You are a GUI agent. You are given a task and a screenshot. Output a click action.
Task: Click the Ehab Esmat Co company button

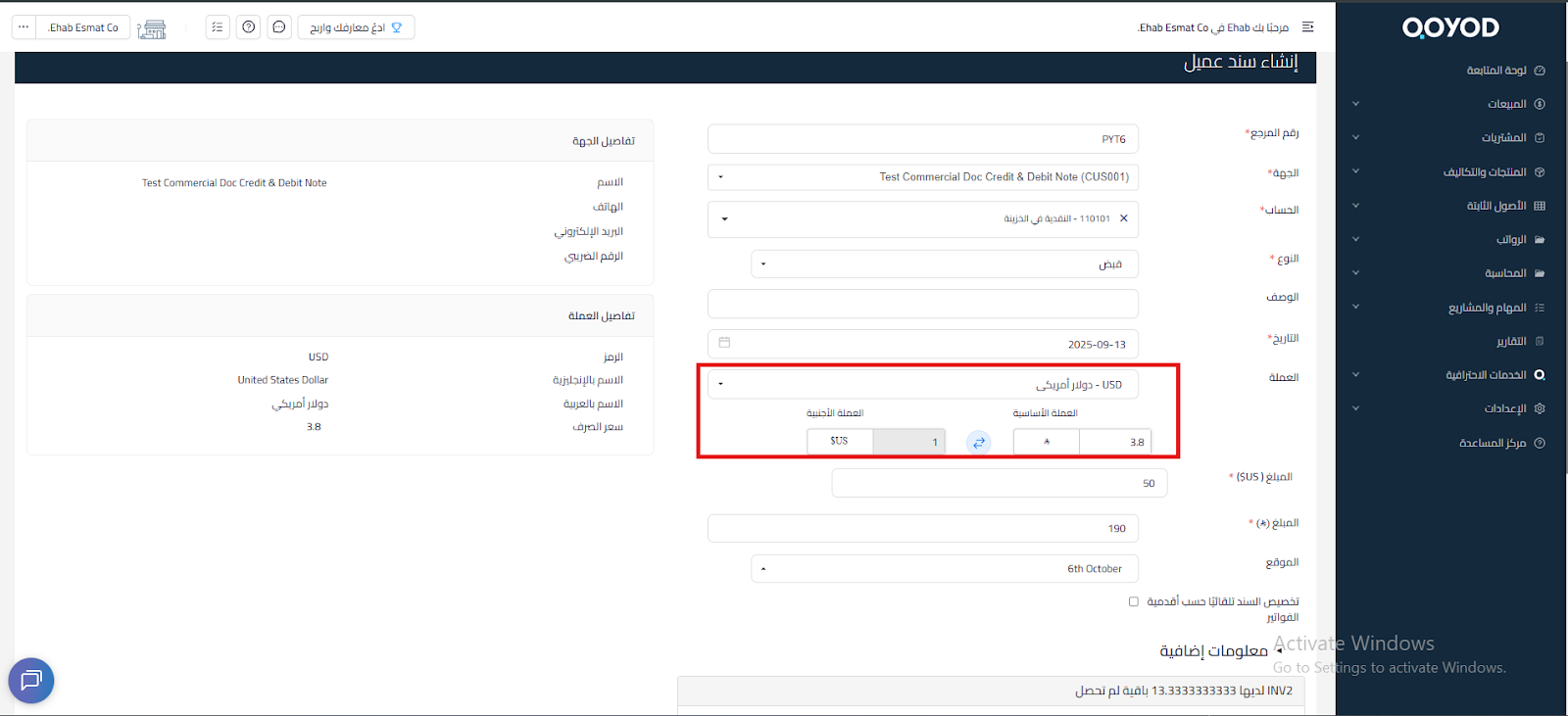(x=84, y=27)
